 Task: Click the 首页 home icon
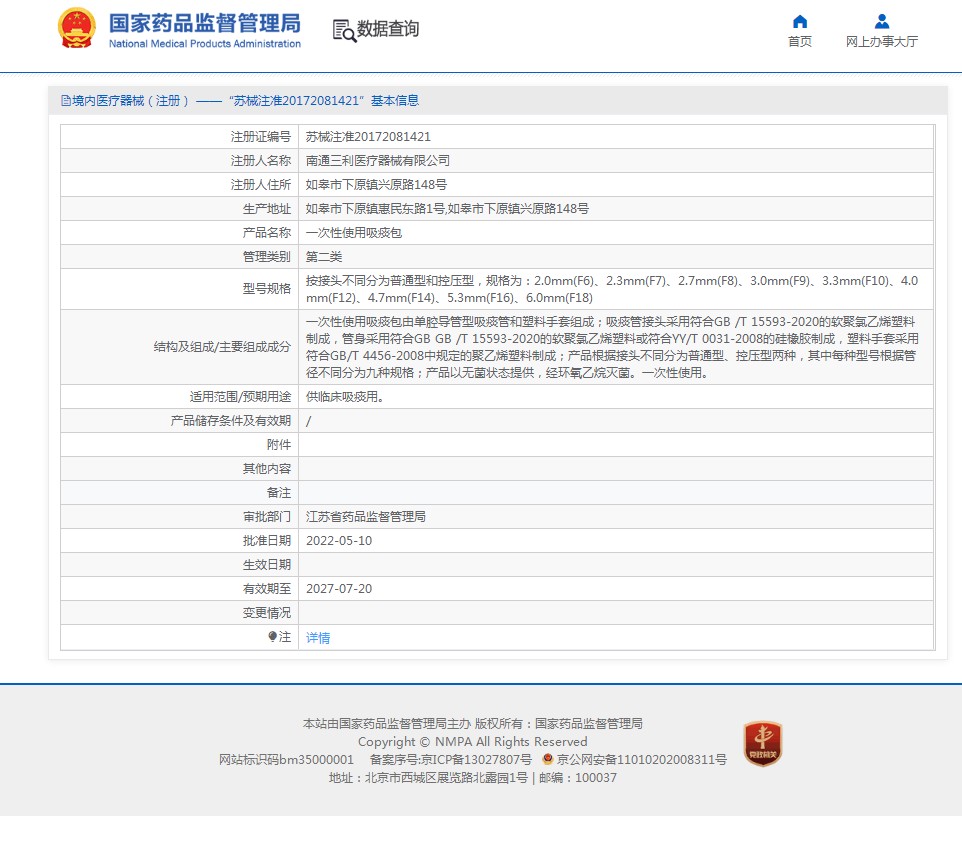tap(799, 21)
